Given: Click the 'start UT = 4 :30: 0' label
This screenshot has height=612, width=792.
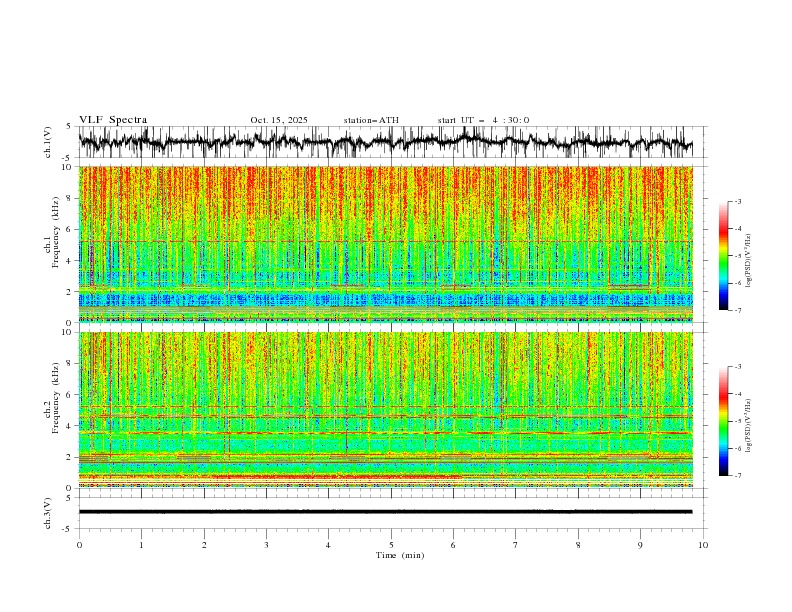Looking at the screenshot, I should (483, 120).
